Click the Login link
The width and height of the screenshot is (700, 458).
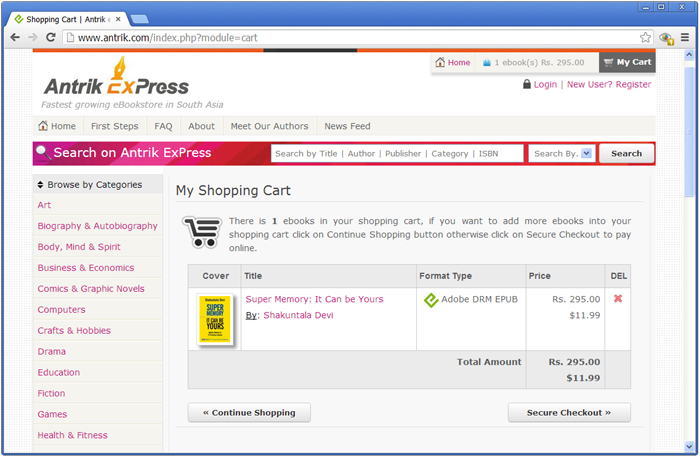545,84
